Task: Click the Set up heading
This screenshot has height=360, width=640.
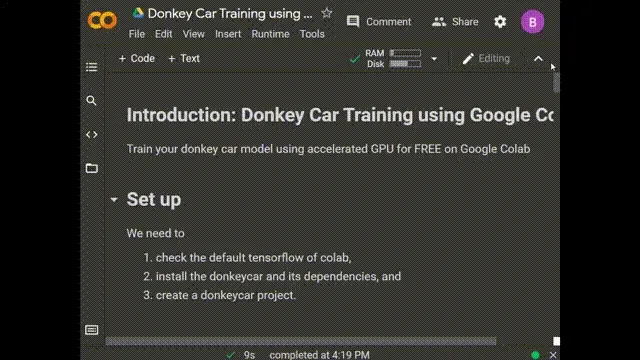Action: (x=153, y=200)
